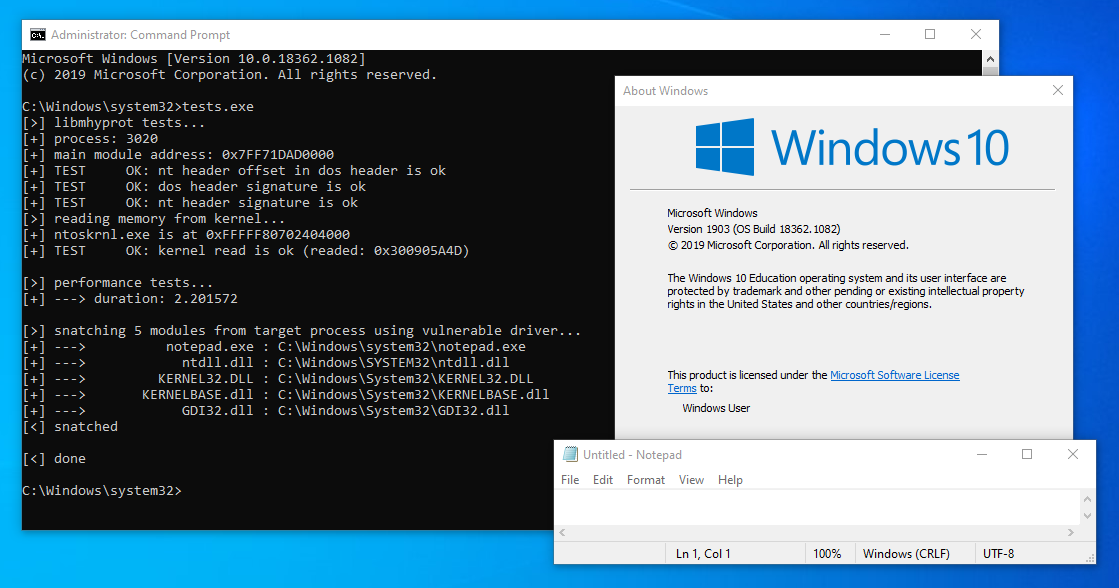The width and height of the screenshot is (1119, 588).
Task: Click the 'performance tests...' output line
Action: pos(118,283)
